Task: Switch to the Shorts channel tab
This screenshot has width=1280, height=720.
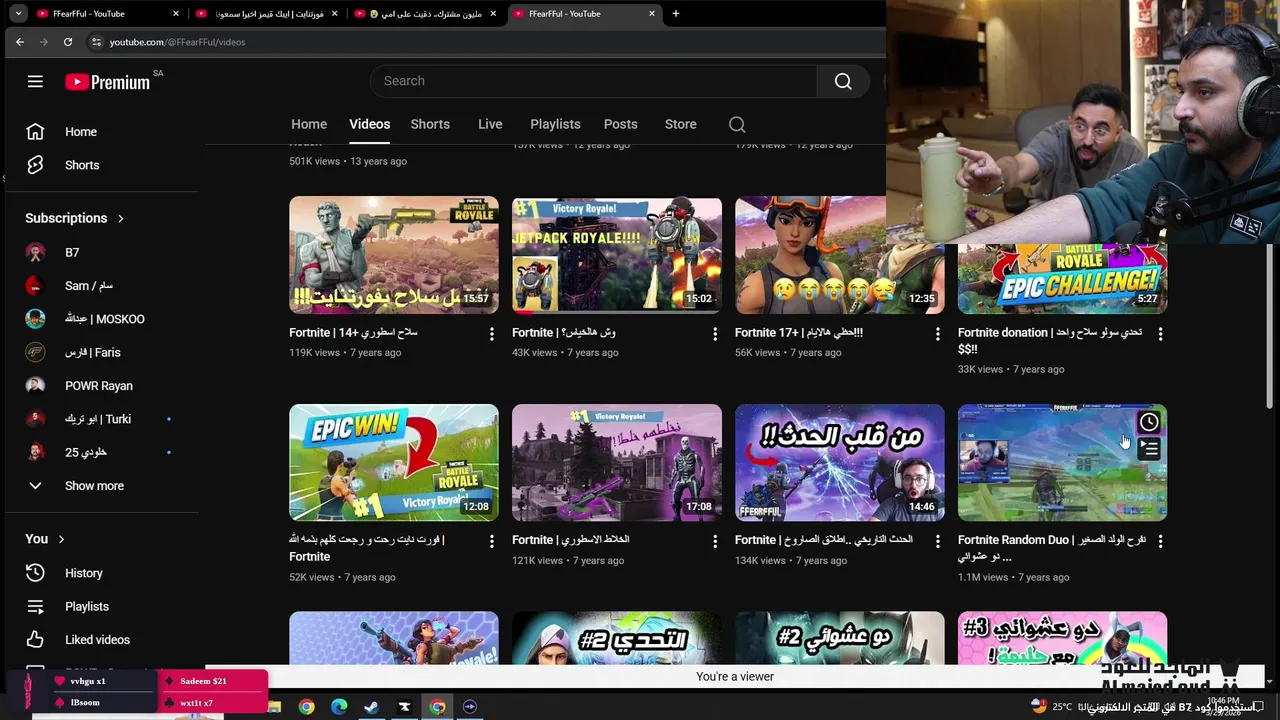Action: (430, 124)
